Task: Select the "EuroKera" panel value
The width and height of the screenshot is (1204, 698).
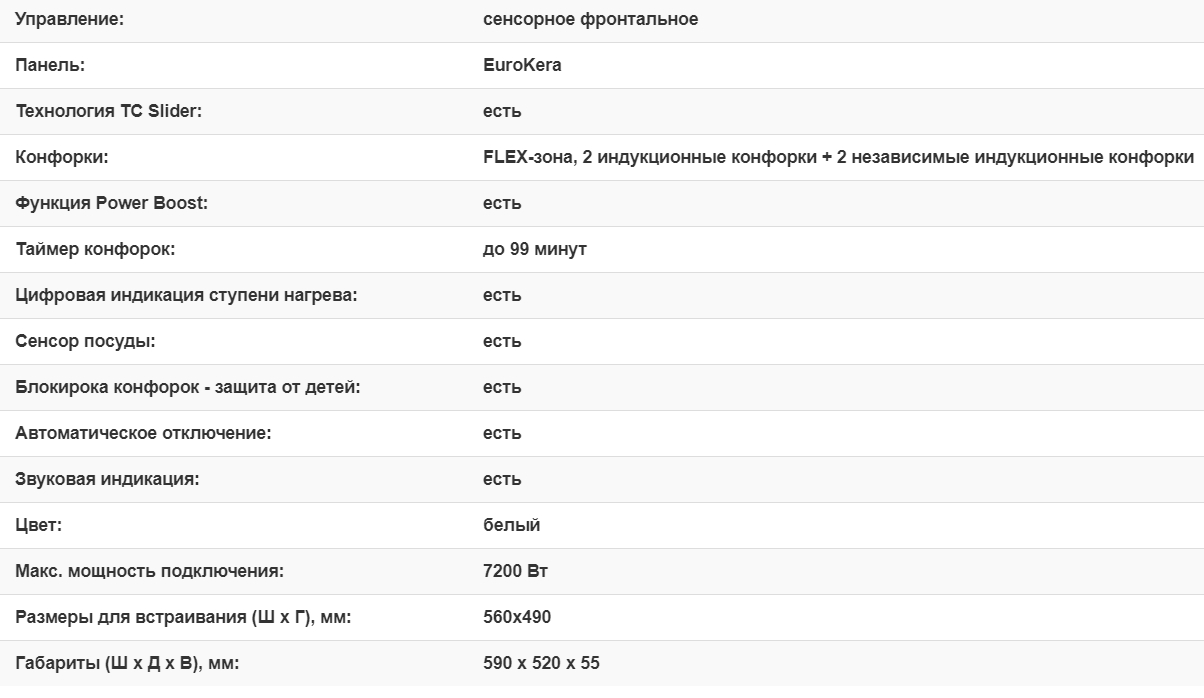Action: pyautogui.click(x=522, y=65)
